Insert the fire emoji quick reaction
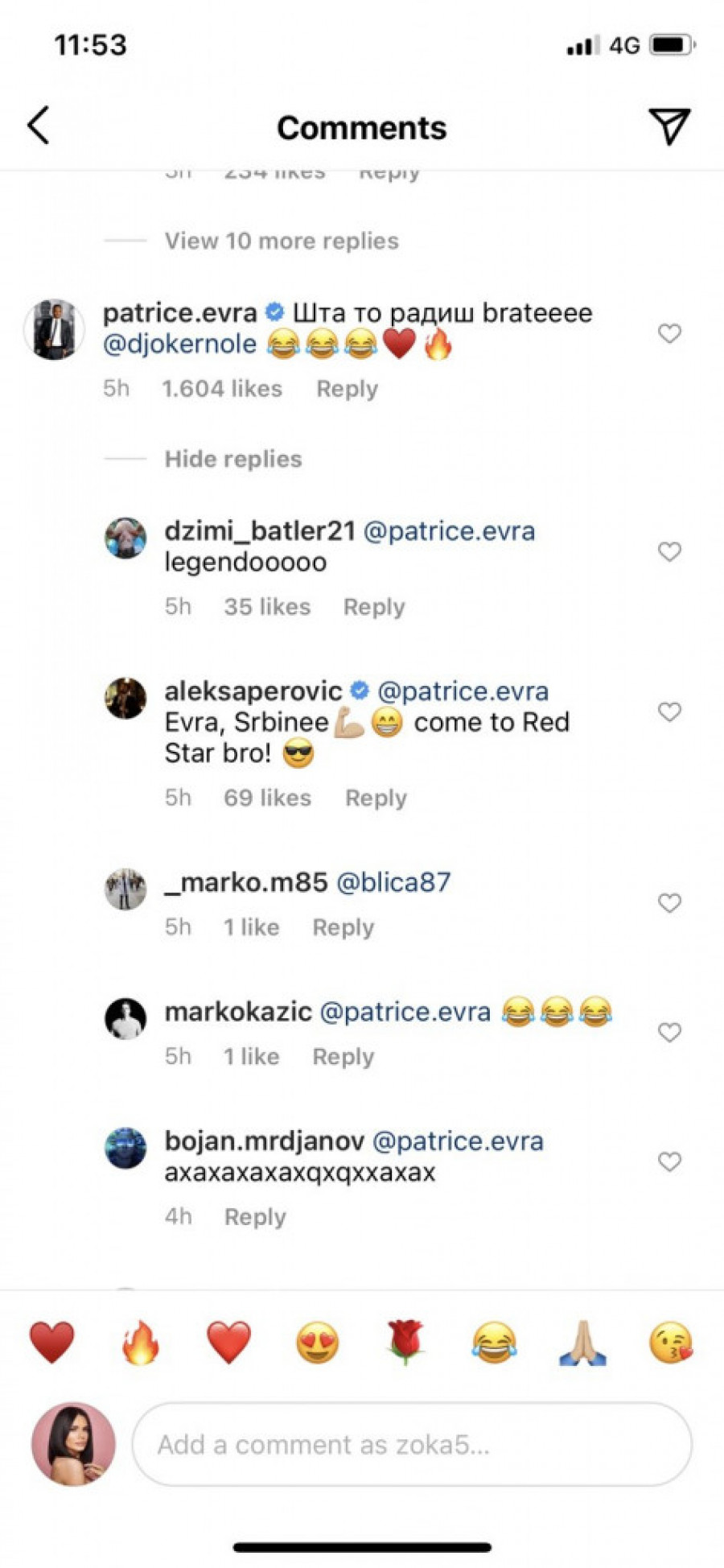 pos(140,1343)
